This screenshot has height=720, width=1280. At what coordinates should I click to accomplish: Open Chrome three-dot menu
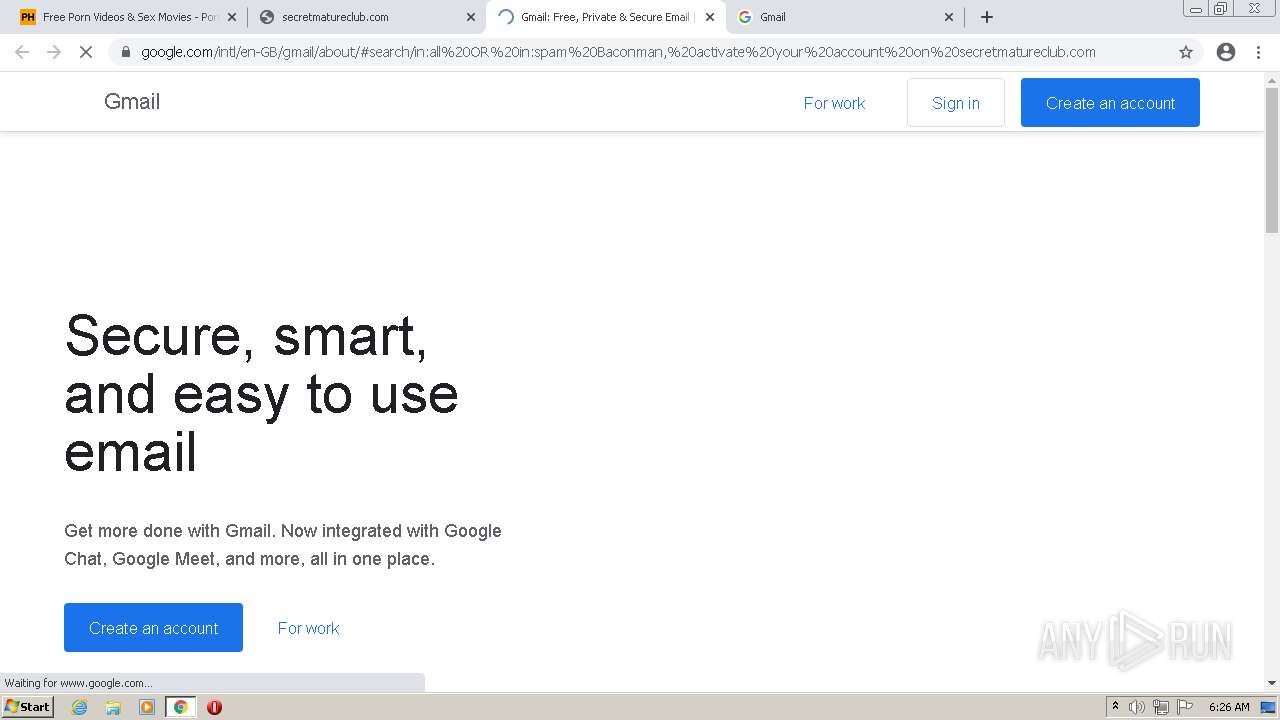click(1258, 52)
